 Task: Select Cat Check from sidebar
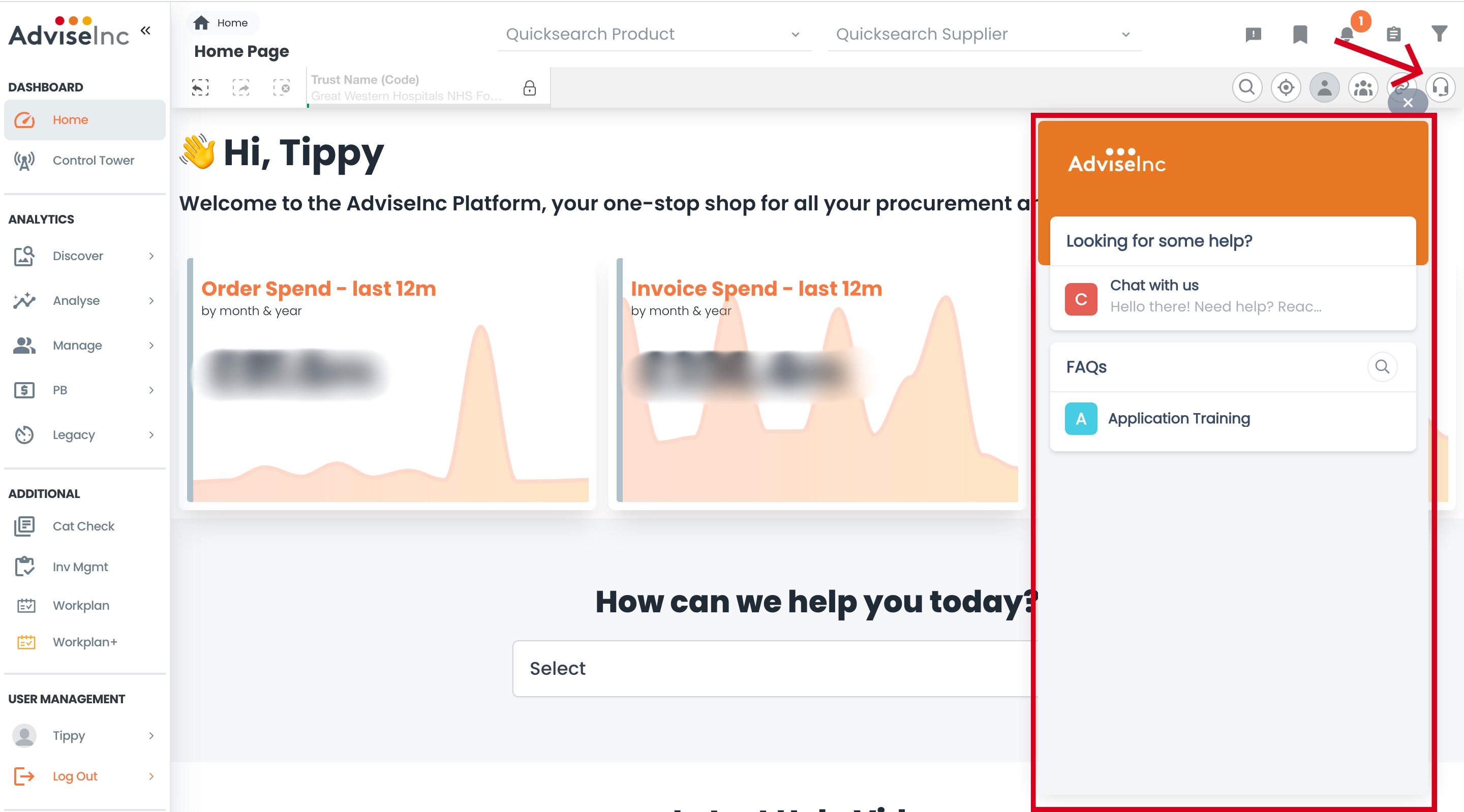[83, 526]
